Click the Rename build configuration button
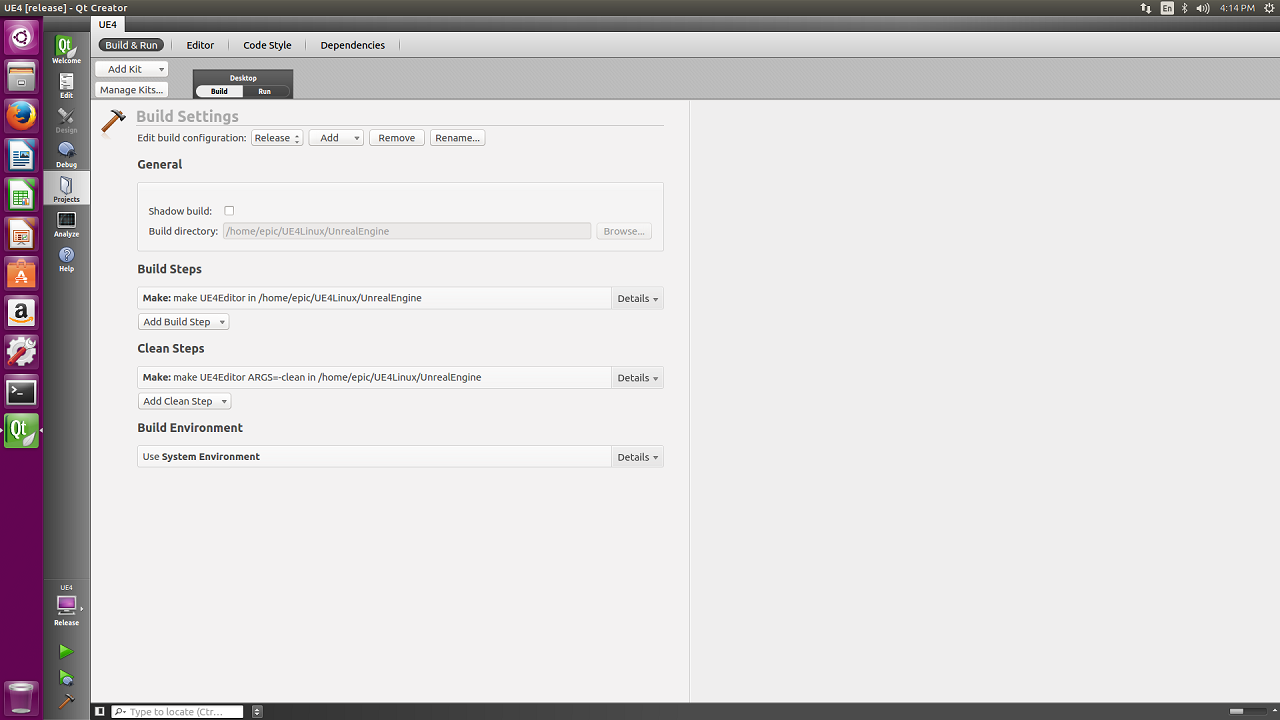The image size is (1280, 720). coord(458,138)
